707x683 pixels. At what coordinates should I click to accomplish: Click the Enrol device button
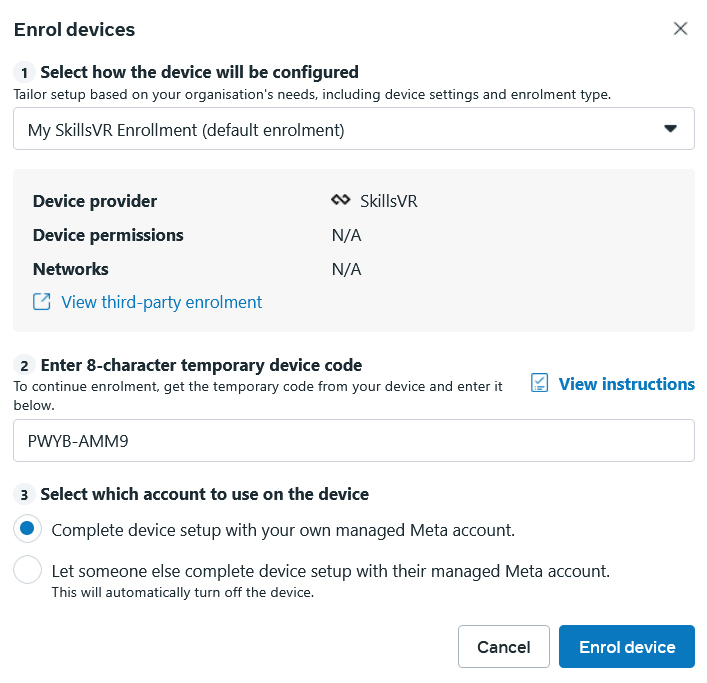point(627,646)
